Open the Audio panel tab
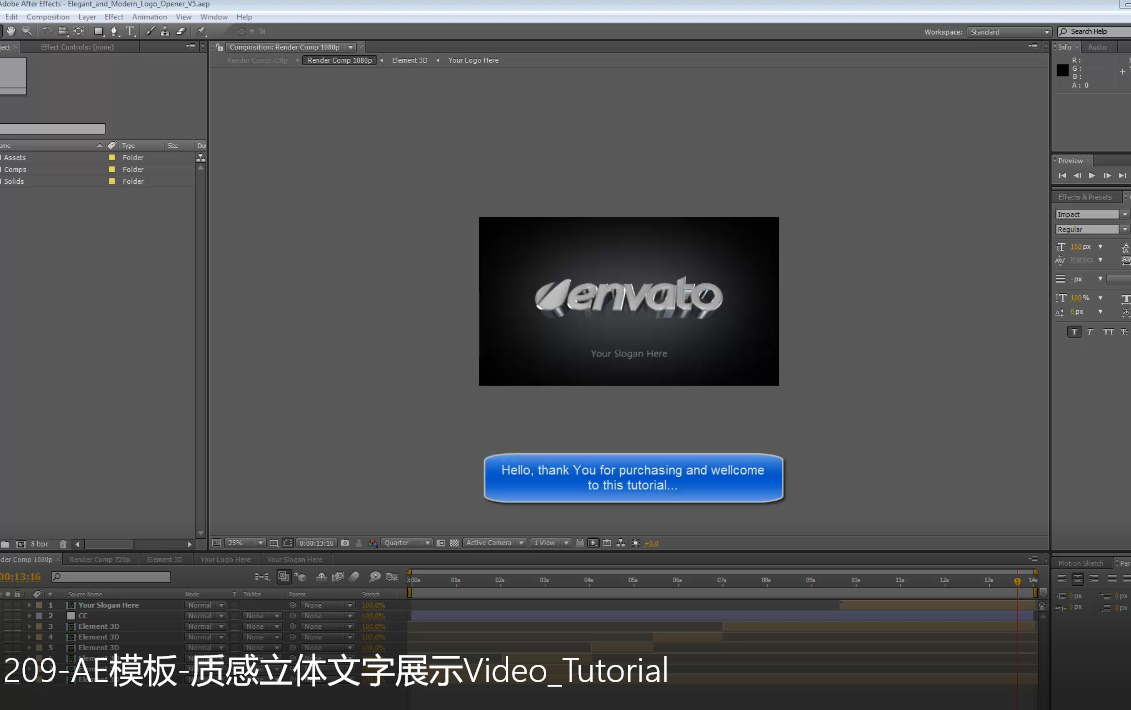 tap(1097, 47)
